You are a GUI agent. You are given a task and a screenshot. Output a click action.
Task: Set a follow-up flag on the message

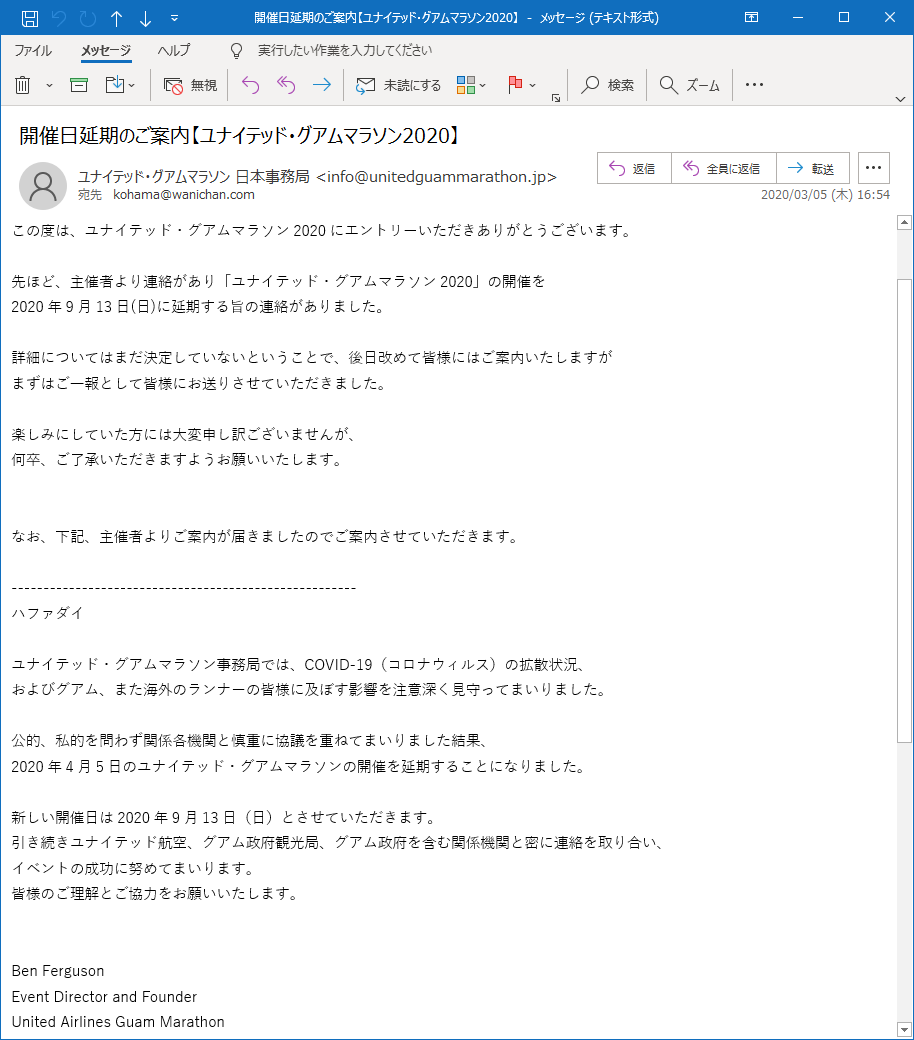click(513, 85)
